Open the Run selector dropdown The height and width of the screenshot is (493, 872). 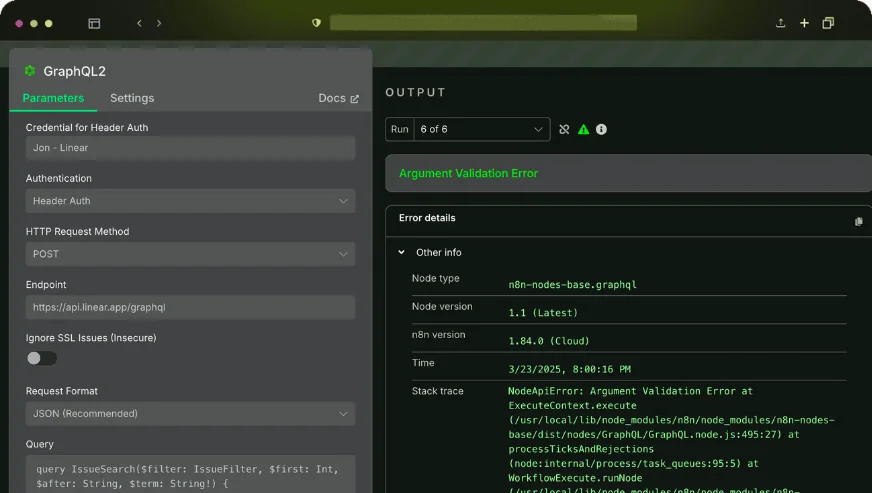(481, 129)
